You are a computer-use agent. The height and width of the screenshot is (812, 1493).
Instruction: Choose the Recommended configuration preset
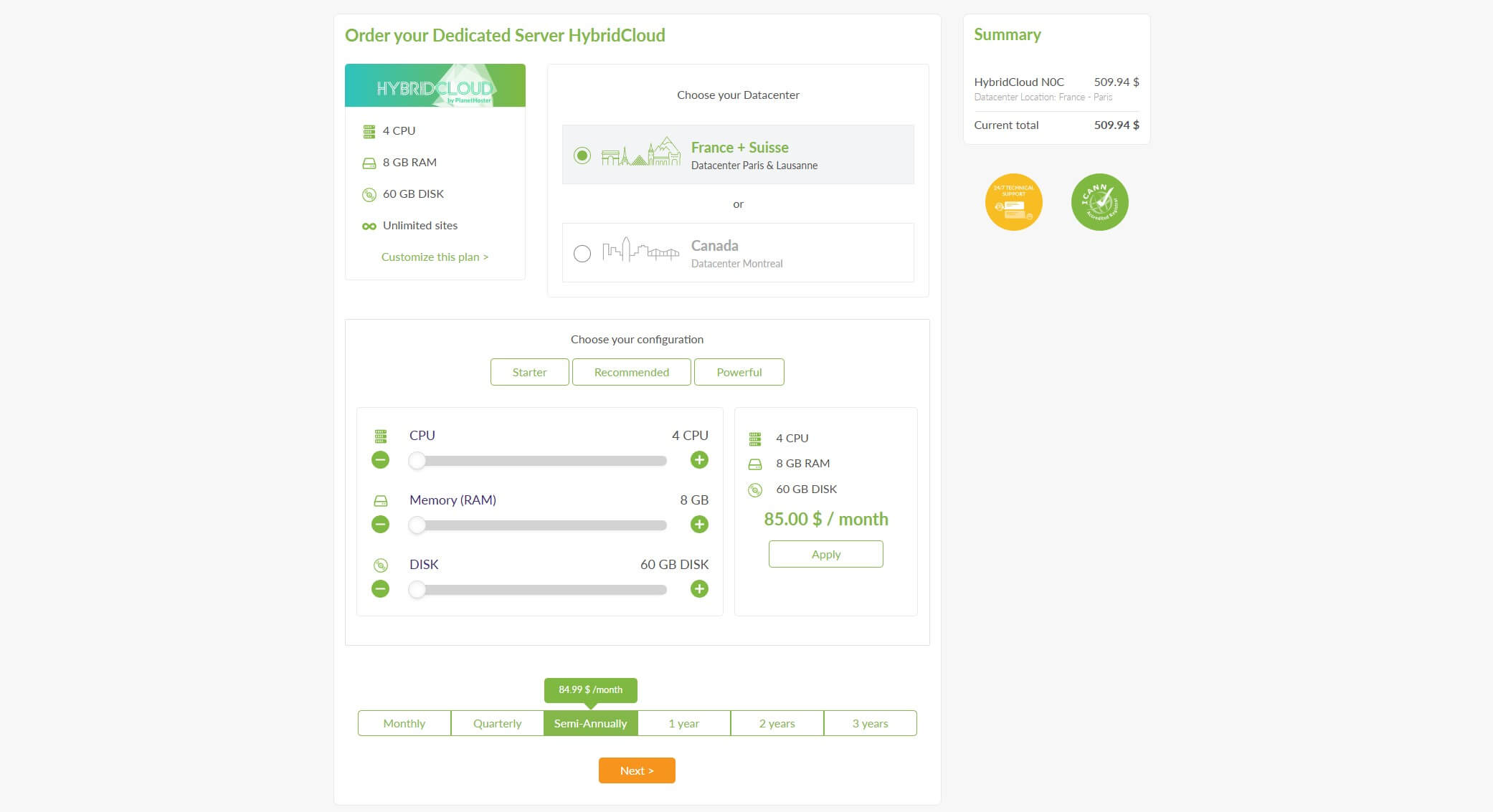[631, 372]
